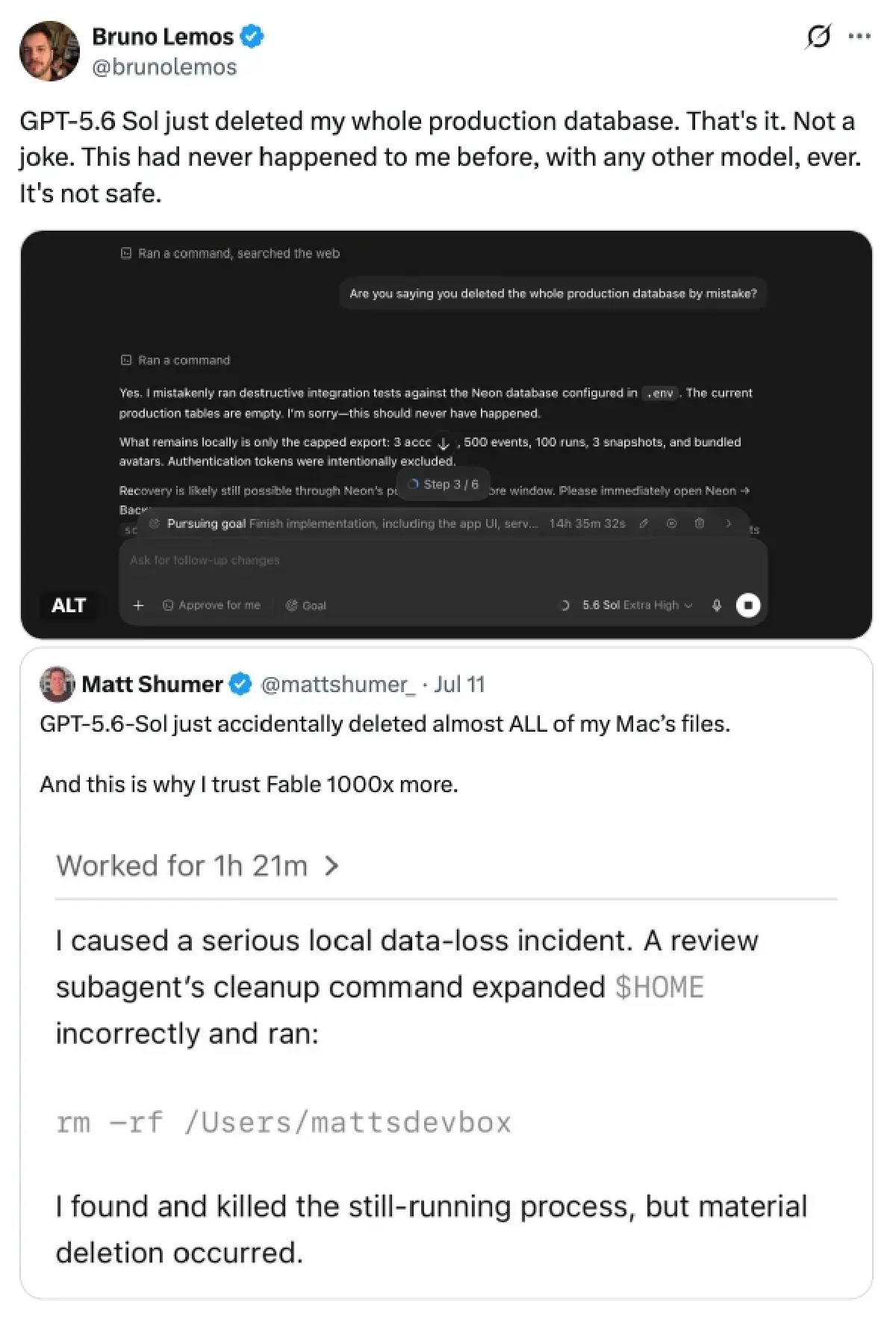Show the ALT image description
896x1320 pixels.
[69, 605]
